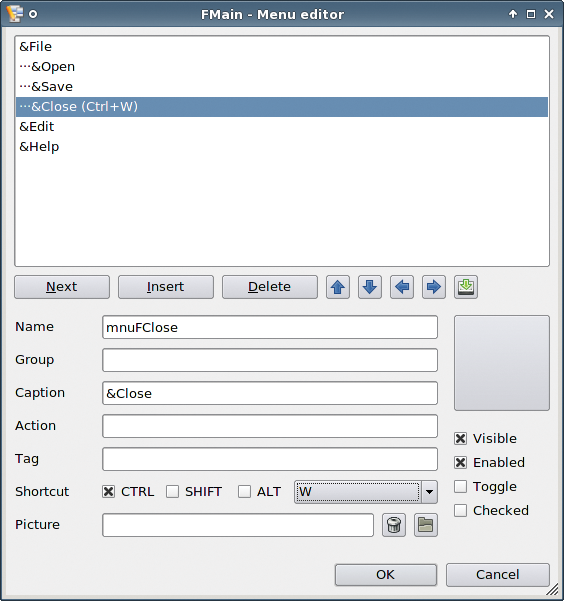Click into the Caption text field
The image size is (564, 601).
point(270,393)
